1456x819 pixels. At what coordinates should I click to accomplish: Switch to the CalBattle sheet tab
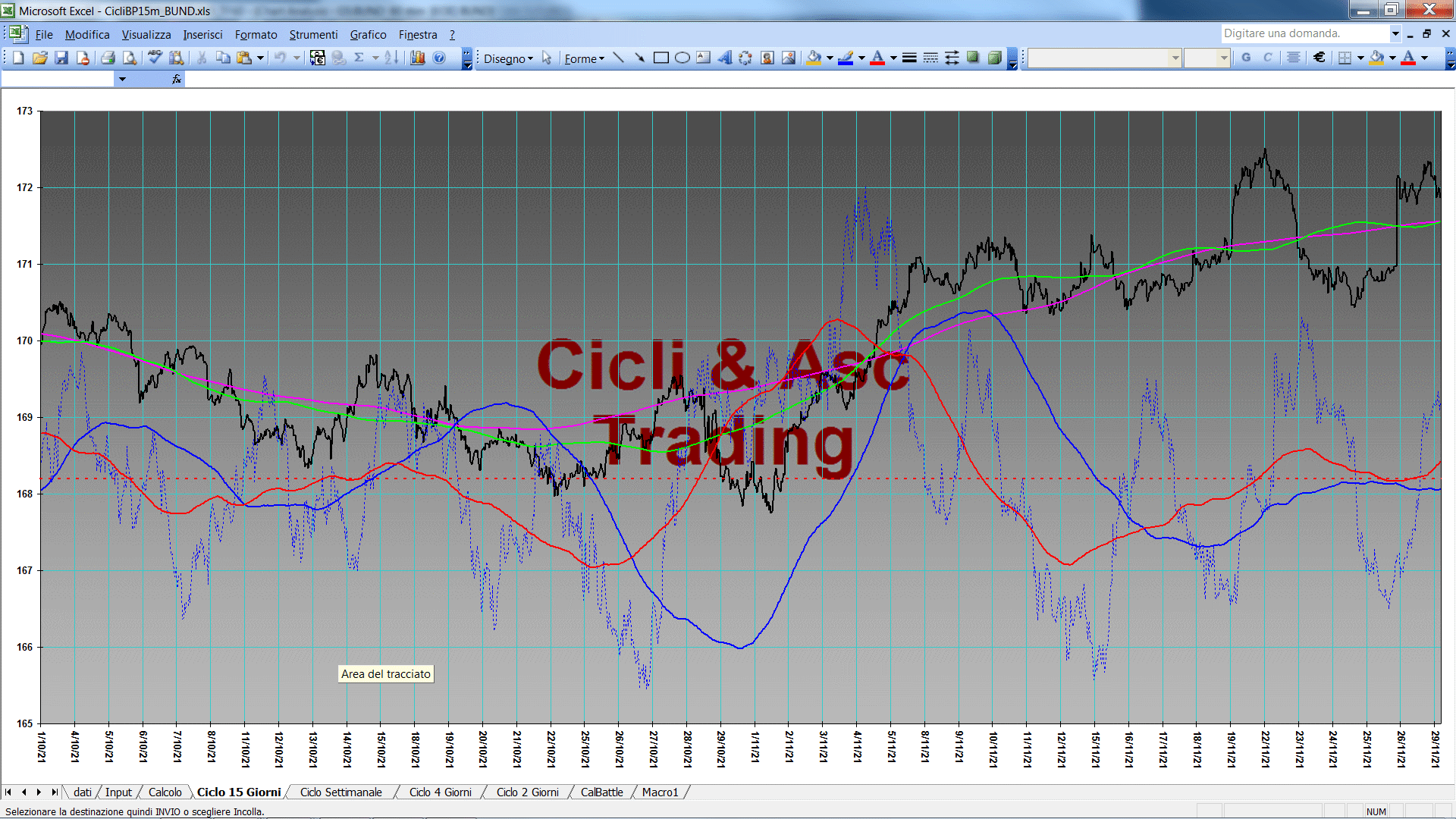601,792
